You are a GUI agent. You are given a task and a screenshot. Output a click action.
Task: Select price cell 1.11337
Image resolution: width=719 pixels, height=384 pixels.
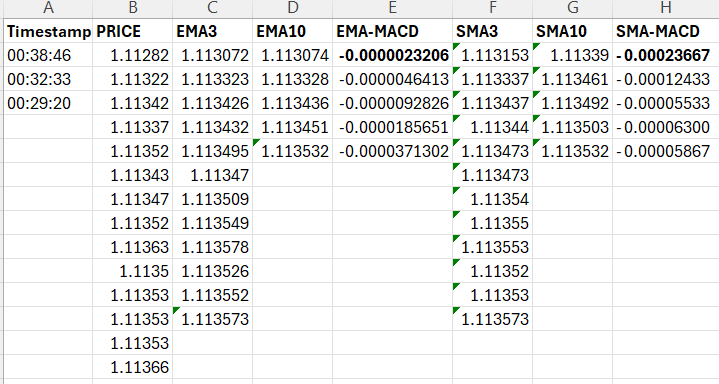133,127
